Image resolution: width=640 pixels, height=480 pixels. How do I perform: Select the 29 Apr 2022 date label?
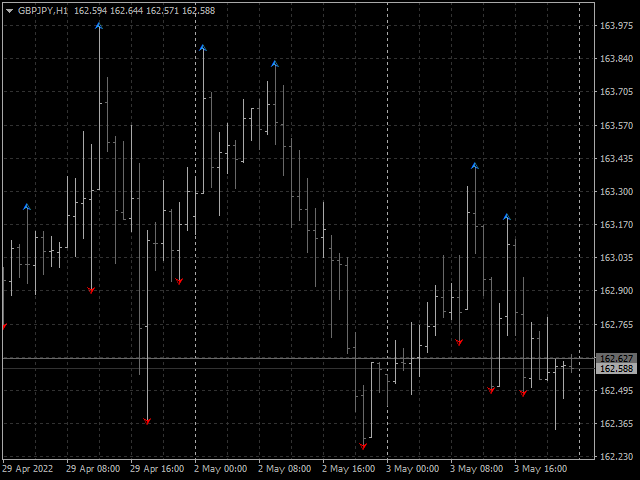[x=27, y=468]
